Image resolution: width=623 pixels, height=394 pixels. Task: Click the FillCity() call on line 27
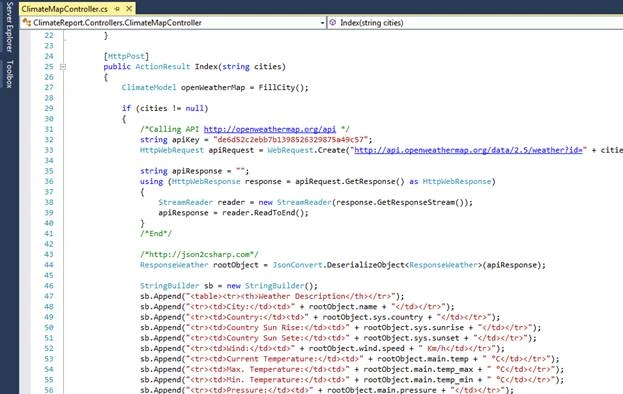283,87
